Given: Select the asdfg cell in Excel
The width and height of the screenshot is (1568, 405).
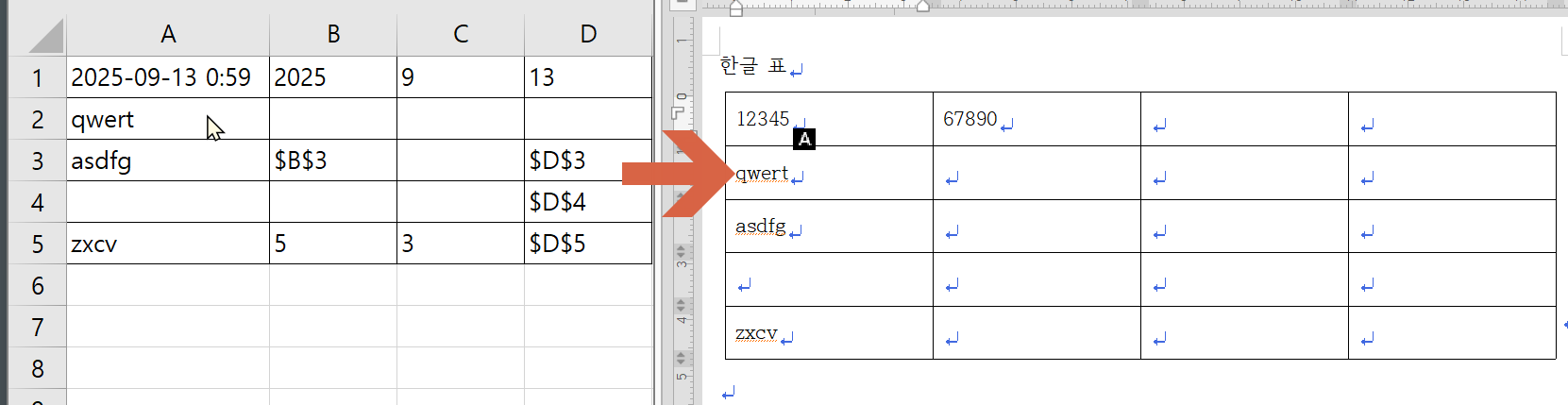Looking at the screenshot, I should (x=168, y=160).
